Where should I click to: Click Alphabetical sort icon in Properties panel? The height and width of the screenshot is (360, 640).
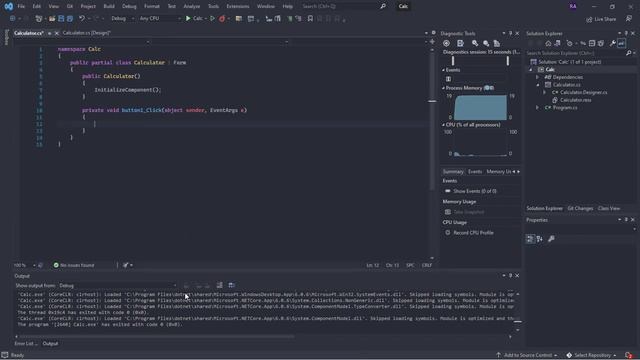540,239
